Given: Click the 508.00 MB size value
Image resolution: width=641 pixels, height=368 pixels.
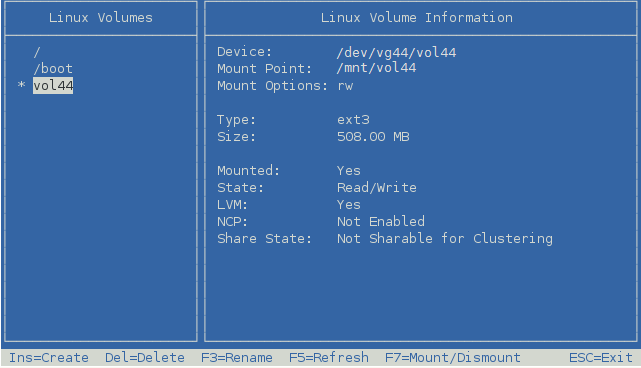Looking at the screenshot, I should coord(373,137).
